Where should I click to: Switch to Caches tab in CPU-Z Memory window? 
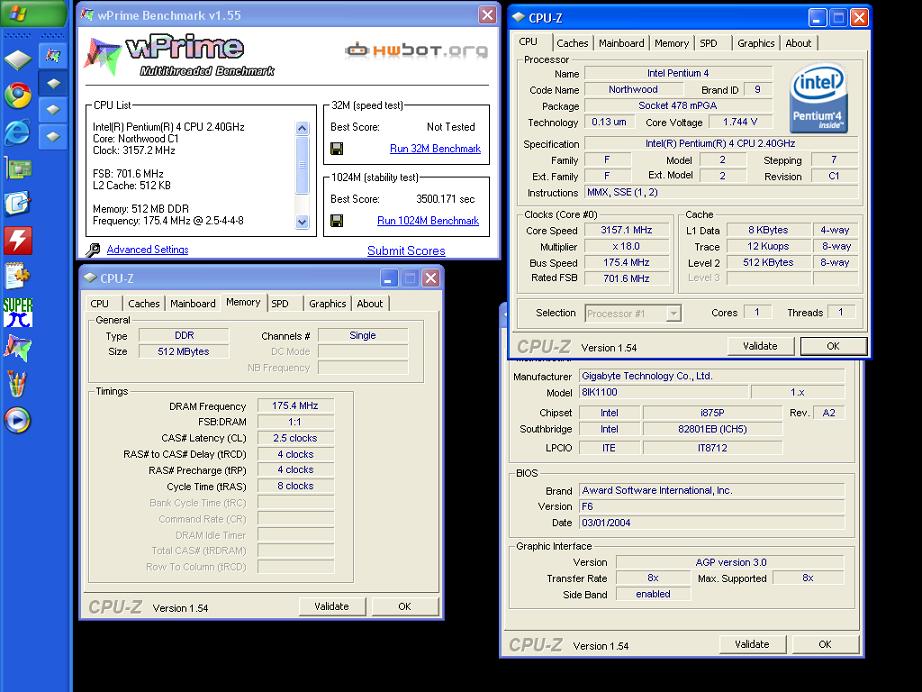coord(143,303)
